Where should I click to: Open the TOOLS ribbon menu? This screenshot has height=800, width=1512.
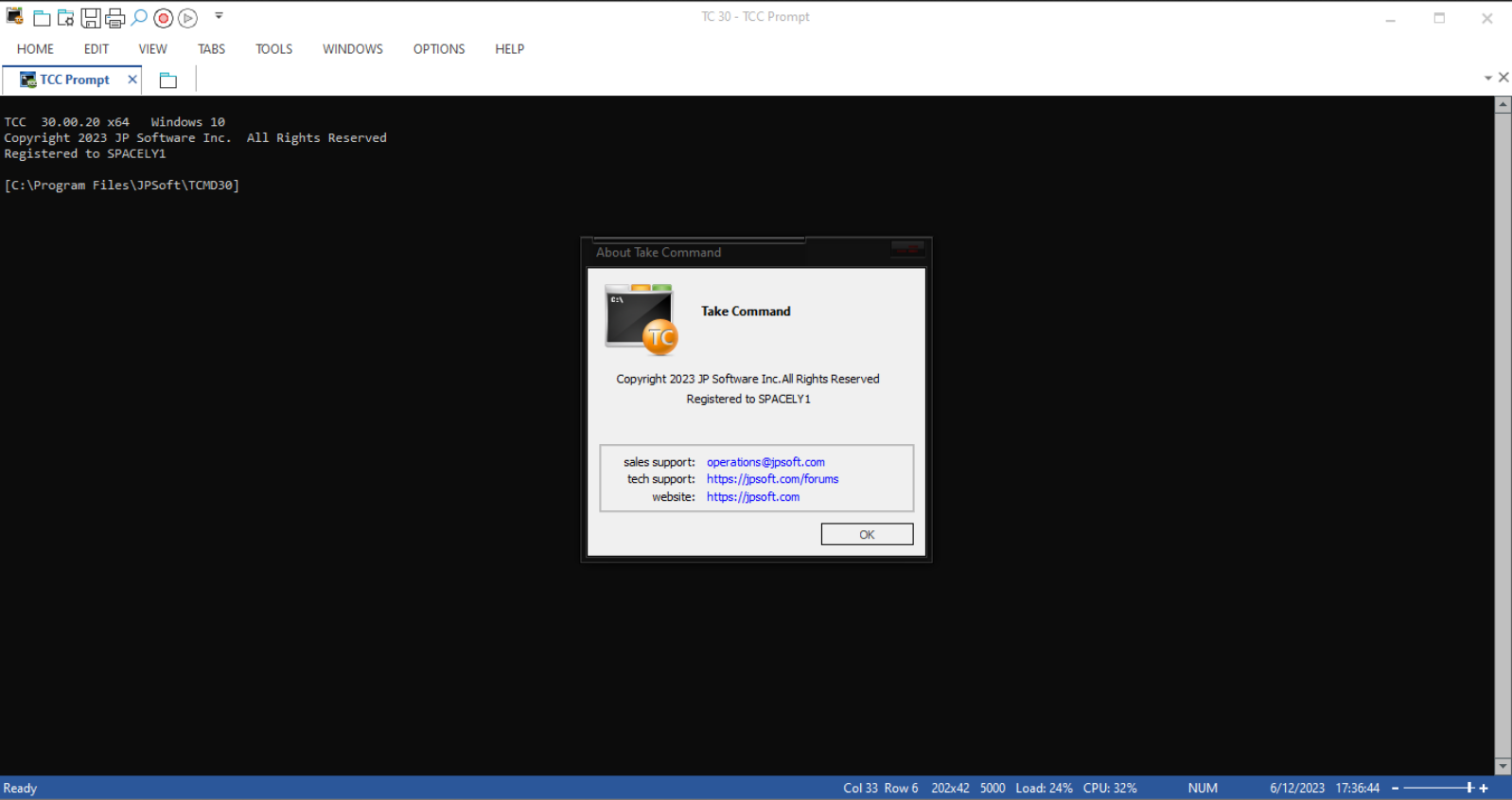click(274, 49)
